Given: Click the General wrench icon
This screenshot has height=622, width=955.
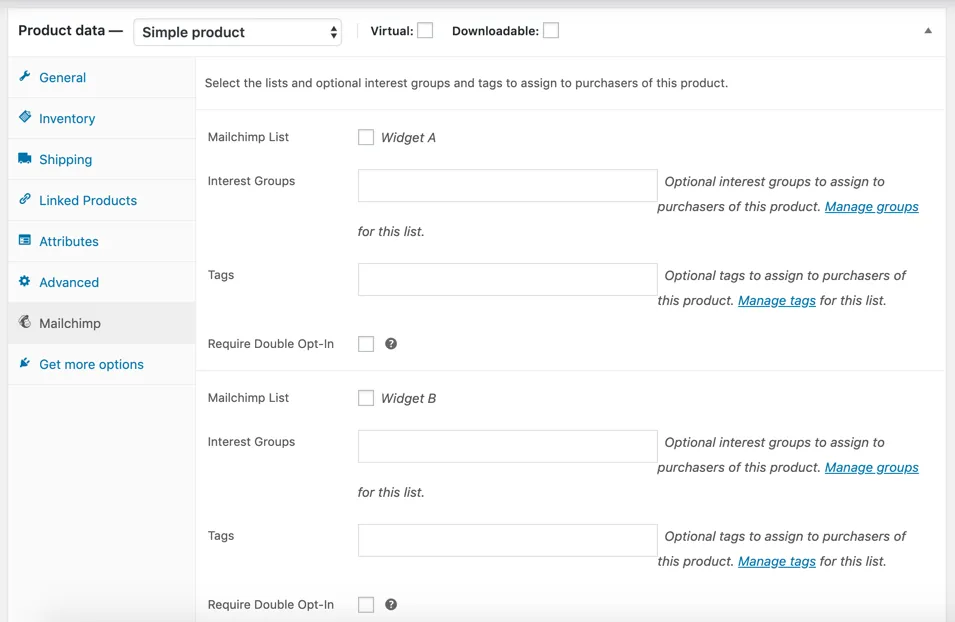Looking at the screenshot, I should click(x=24, y=76).
